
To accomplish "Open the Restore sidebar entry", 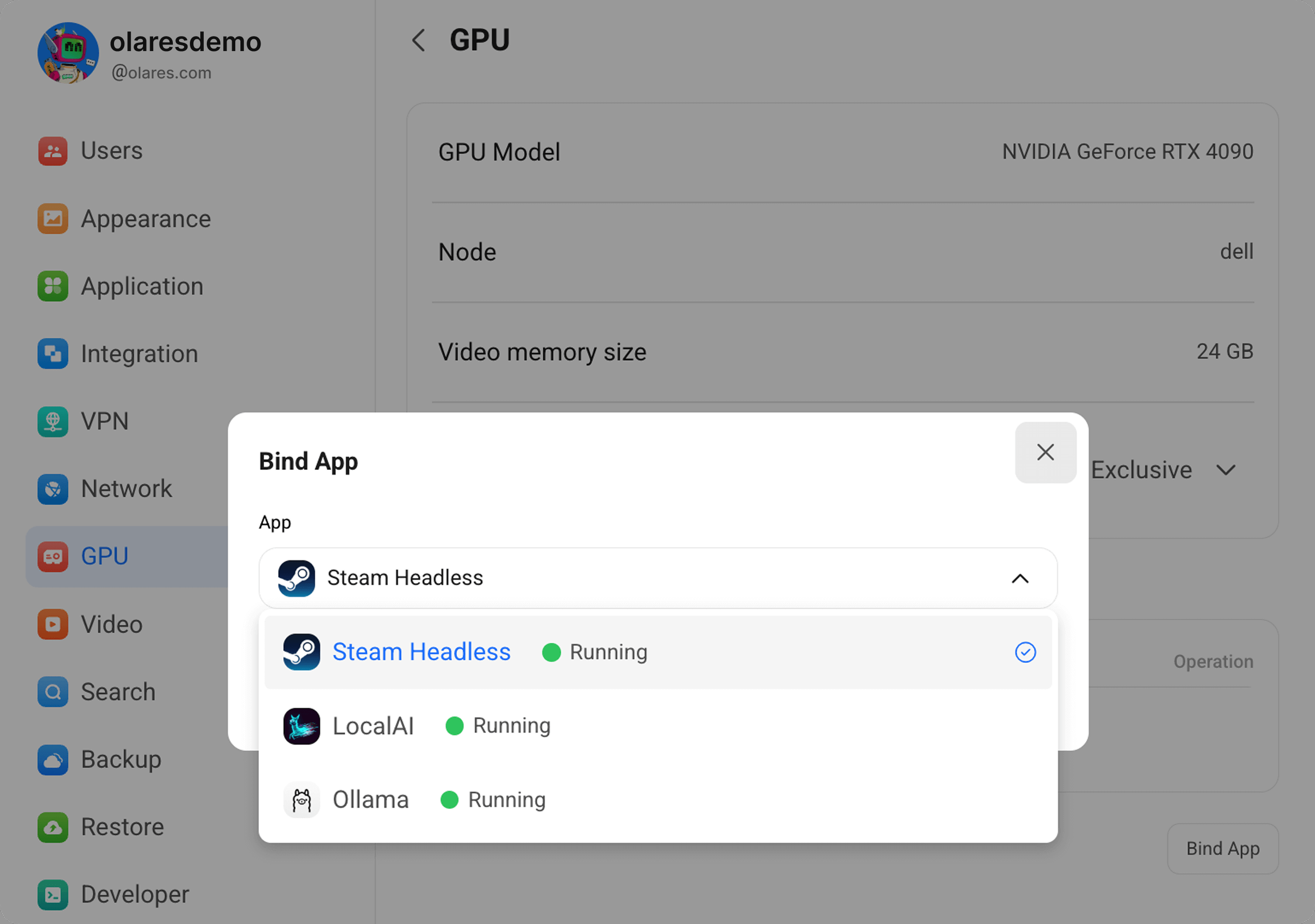I will pos(122,826).
